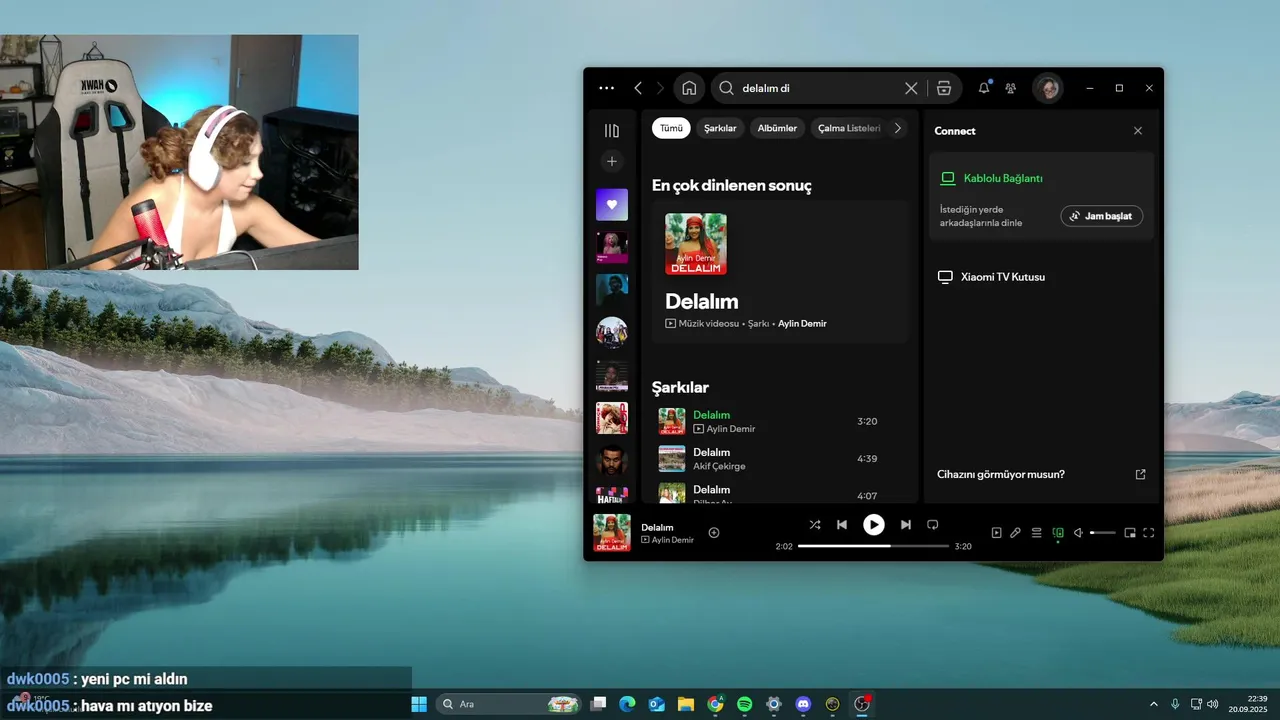Open now-playing album cover thumbnail

tap(612, 533)
